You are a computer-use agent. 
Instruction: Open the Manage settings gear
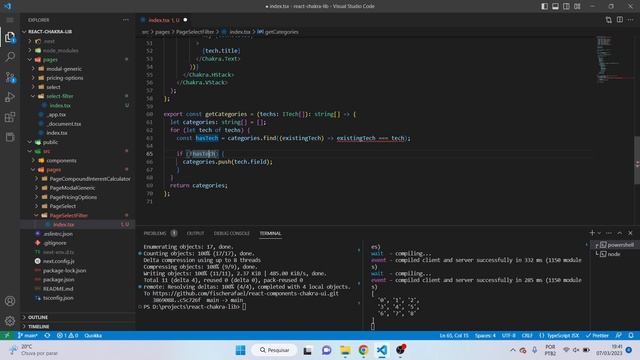pyautogui.click(x=10, y=321)
